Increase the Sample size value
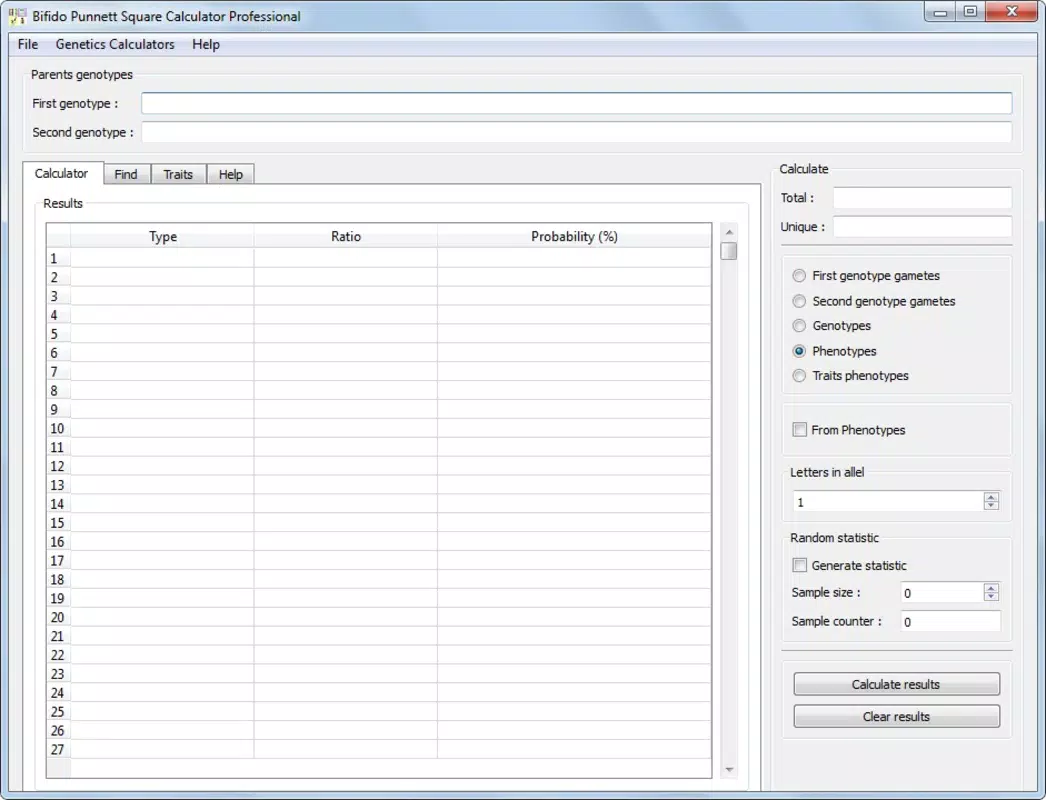 tap(991, 588)
